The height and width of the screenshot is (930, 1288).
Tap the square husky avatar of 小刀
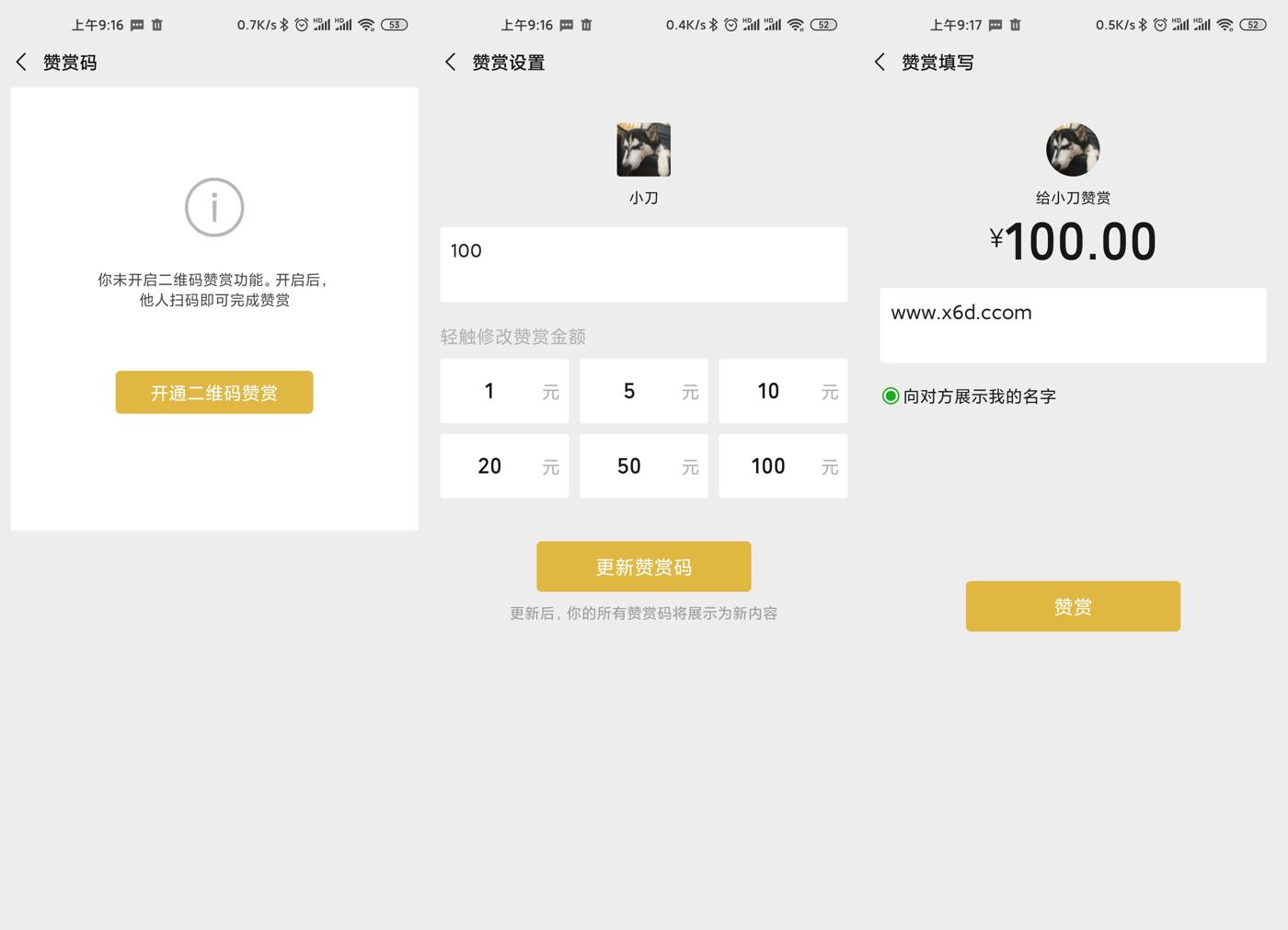tap(643, 149)
